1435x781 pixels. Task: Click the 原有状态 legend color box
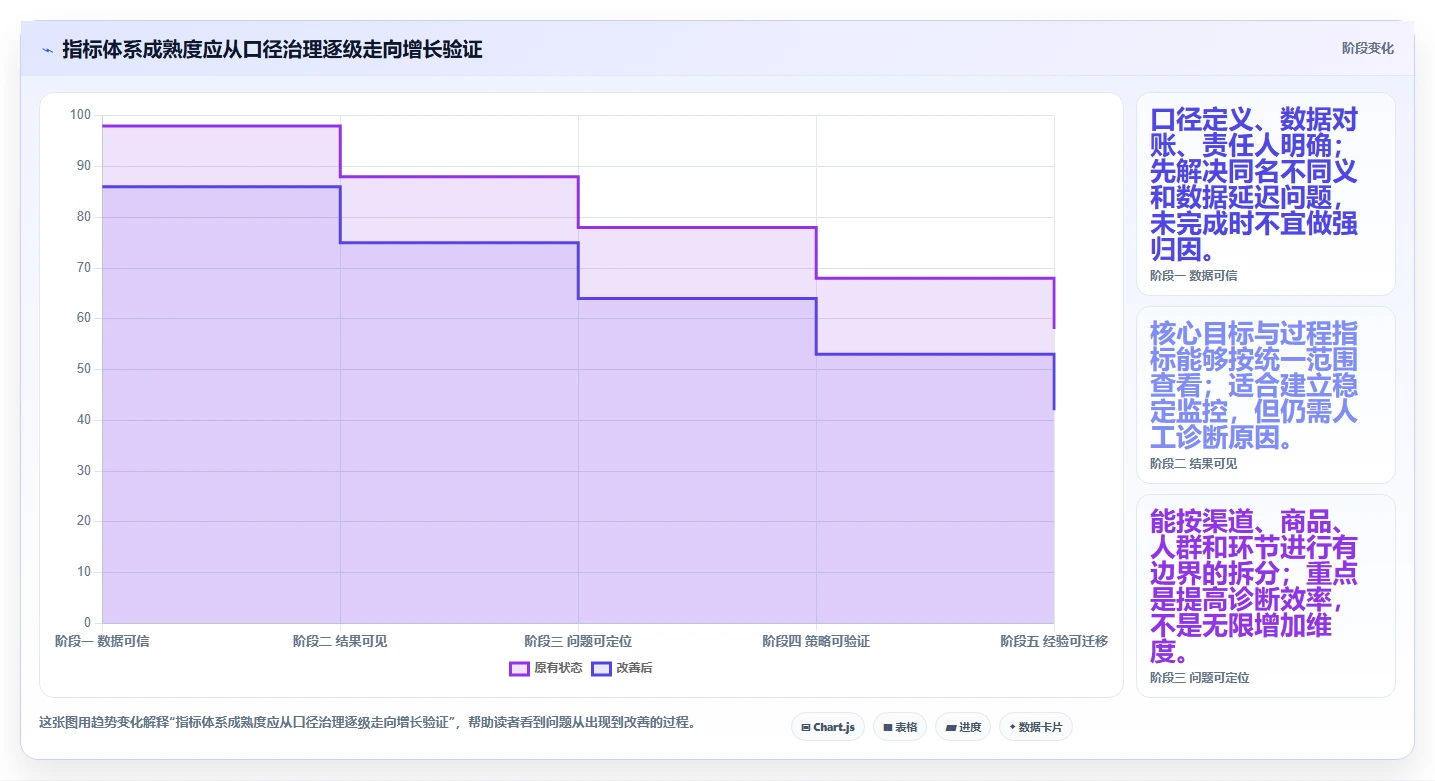point(519,668)
